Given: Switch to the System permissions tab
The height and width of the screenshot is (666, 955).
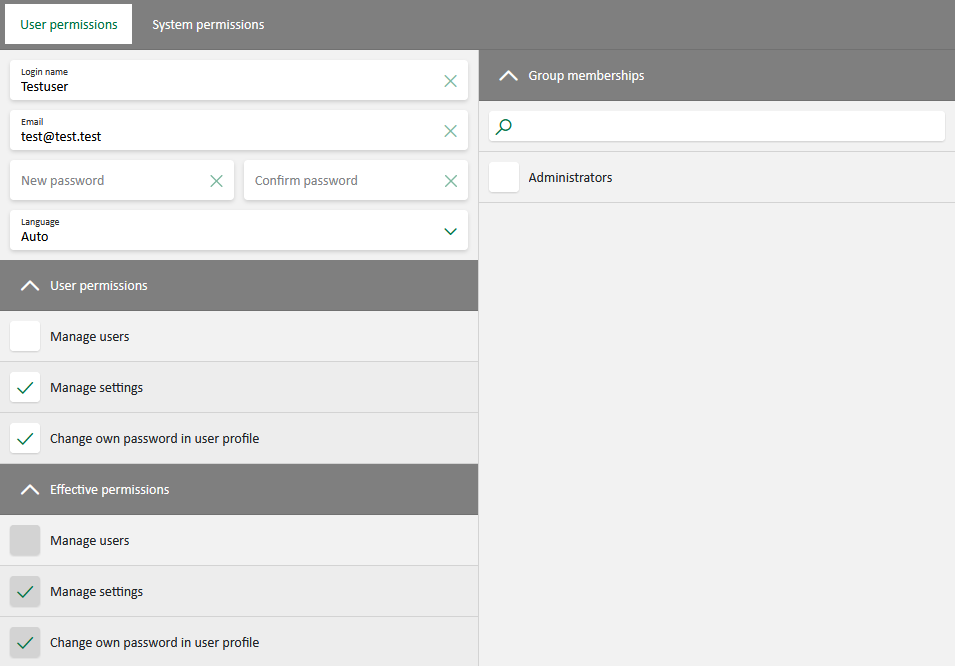Looking at the screenshot, I should click(208, 25).
